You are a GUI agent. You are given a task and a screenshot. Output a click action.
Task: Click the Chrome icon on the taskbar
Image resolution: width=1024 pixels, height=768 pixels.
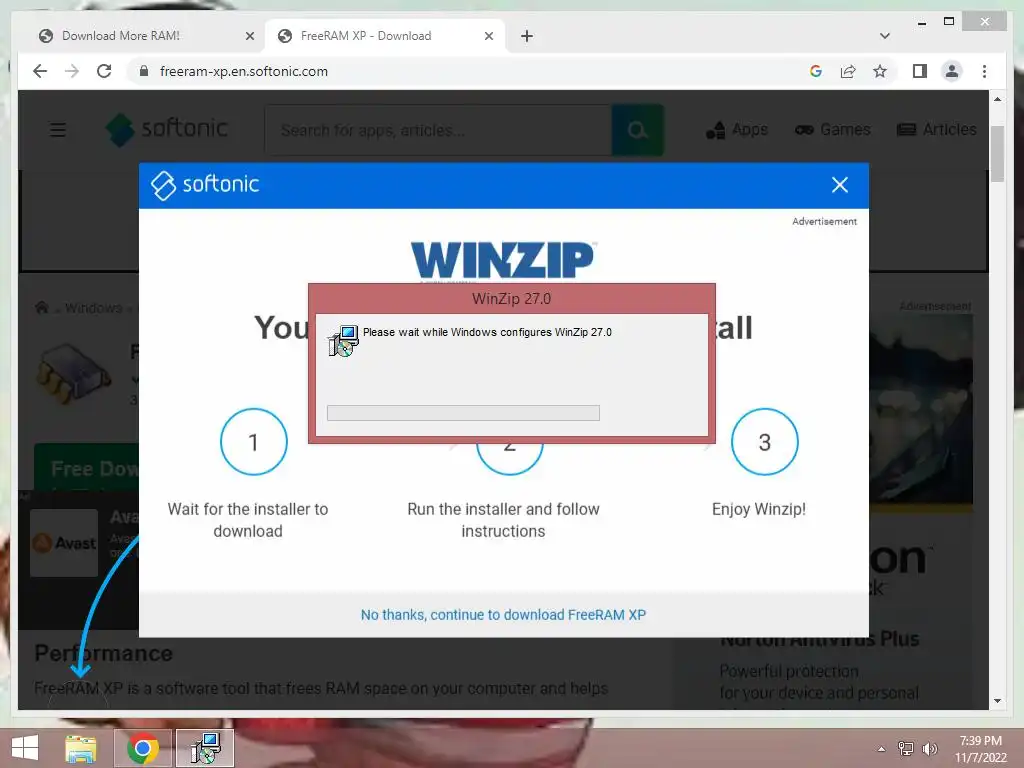click(143, 748)
